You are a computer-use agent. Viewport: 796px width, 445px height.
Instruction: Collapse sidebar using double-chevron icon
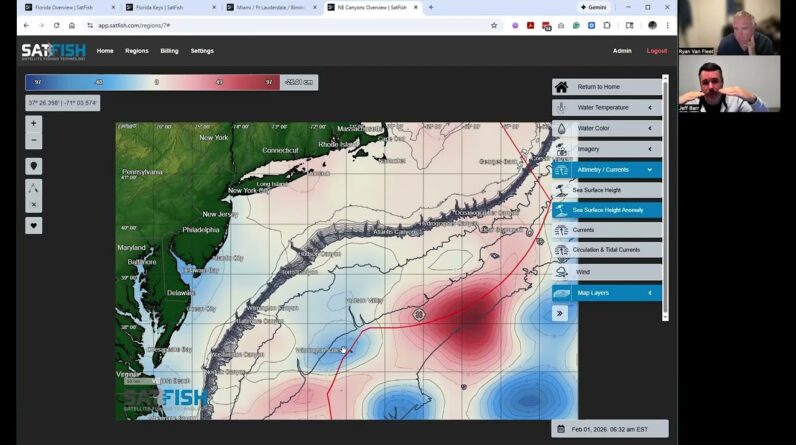tap(560, 313)
